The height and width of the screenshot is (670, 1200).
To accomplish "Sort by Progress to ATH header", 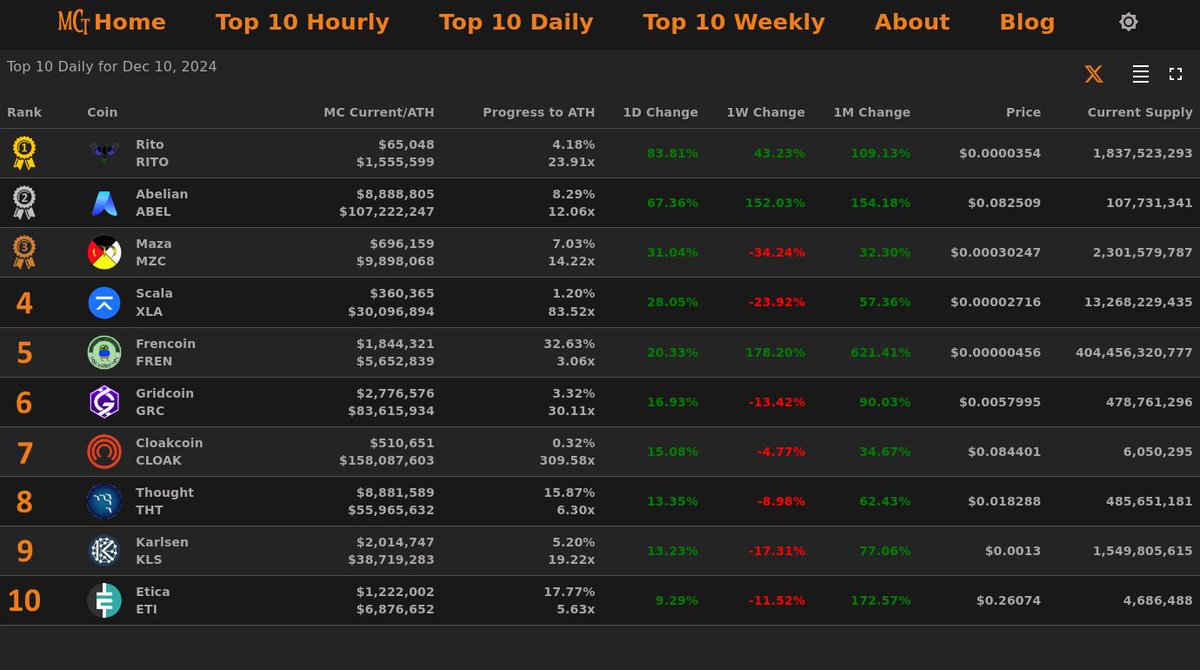I will click(x=539, y=112).
